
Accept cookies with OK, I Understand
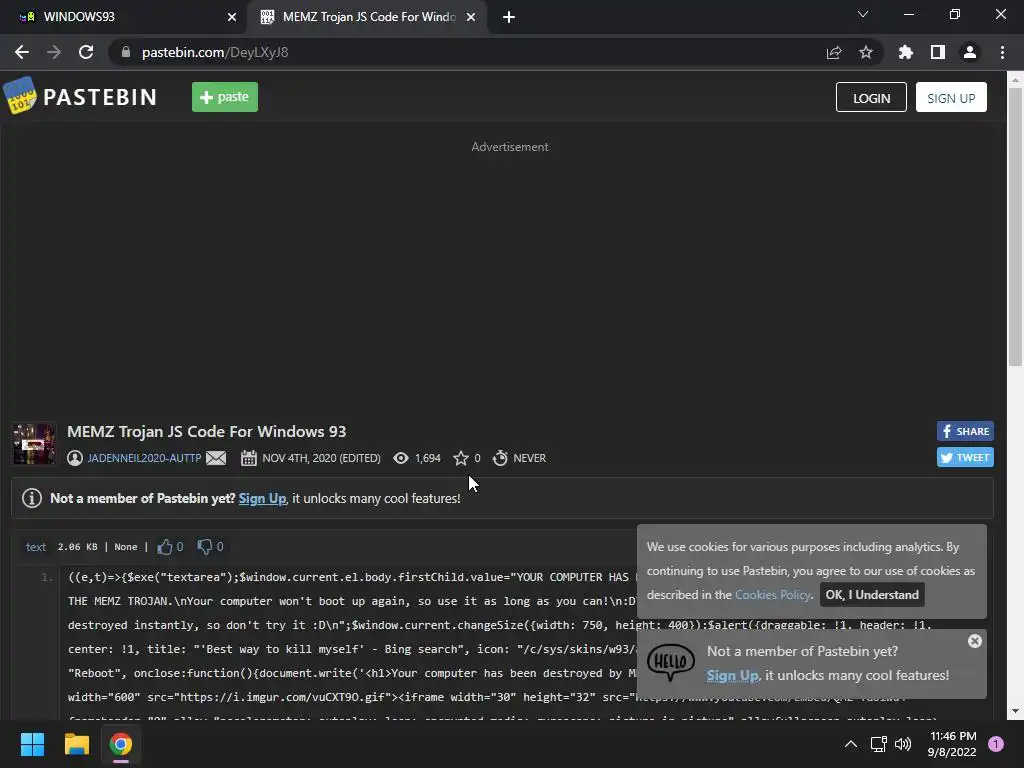click(x=872, y=595)
